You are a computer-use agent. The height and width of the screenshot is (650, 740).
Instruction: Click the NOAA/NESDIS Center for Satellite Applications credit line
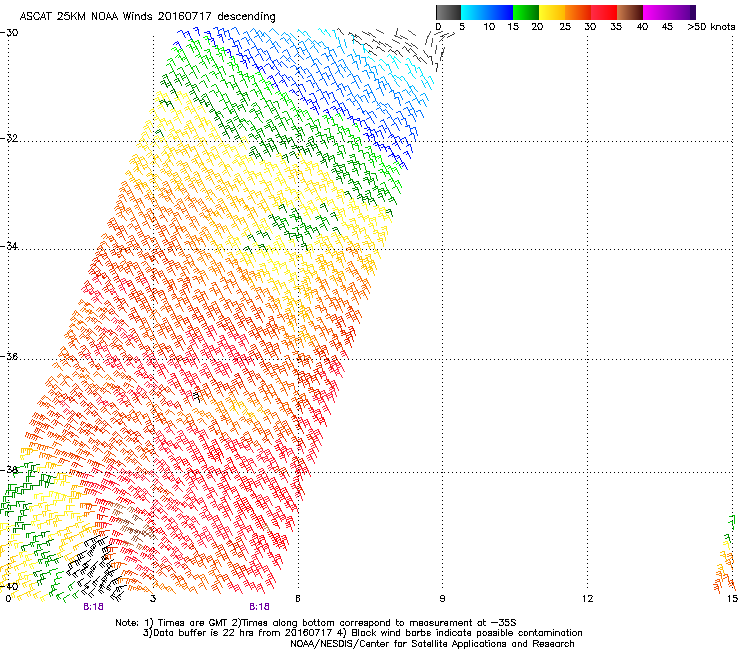pyautogui.click(x=432, y=644)
